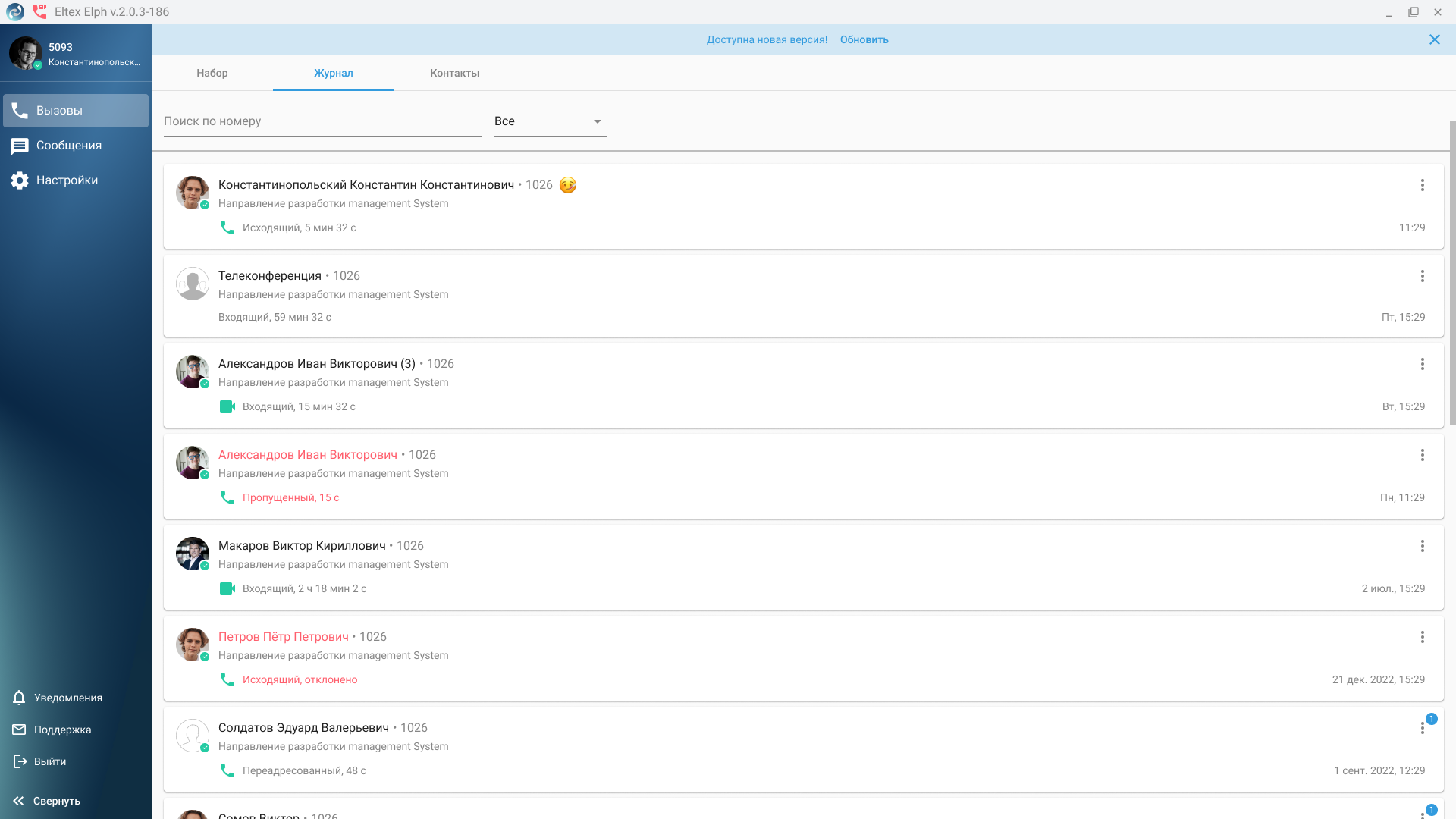Open three-dot menu for Солдатов Эдуард entry
Screen dimensions: 1456x819
point(1422,728)
